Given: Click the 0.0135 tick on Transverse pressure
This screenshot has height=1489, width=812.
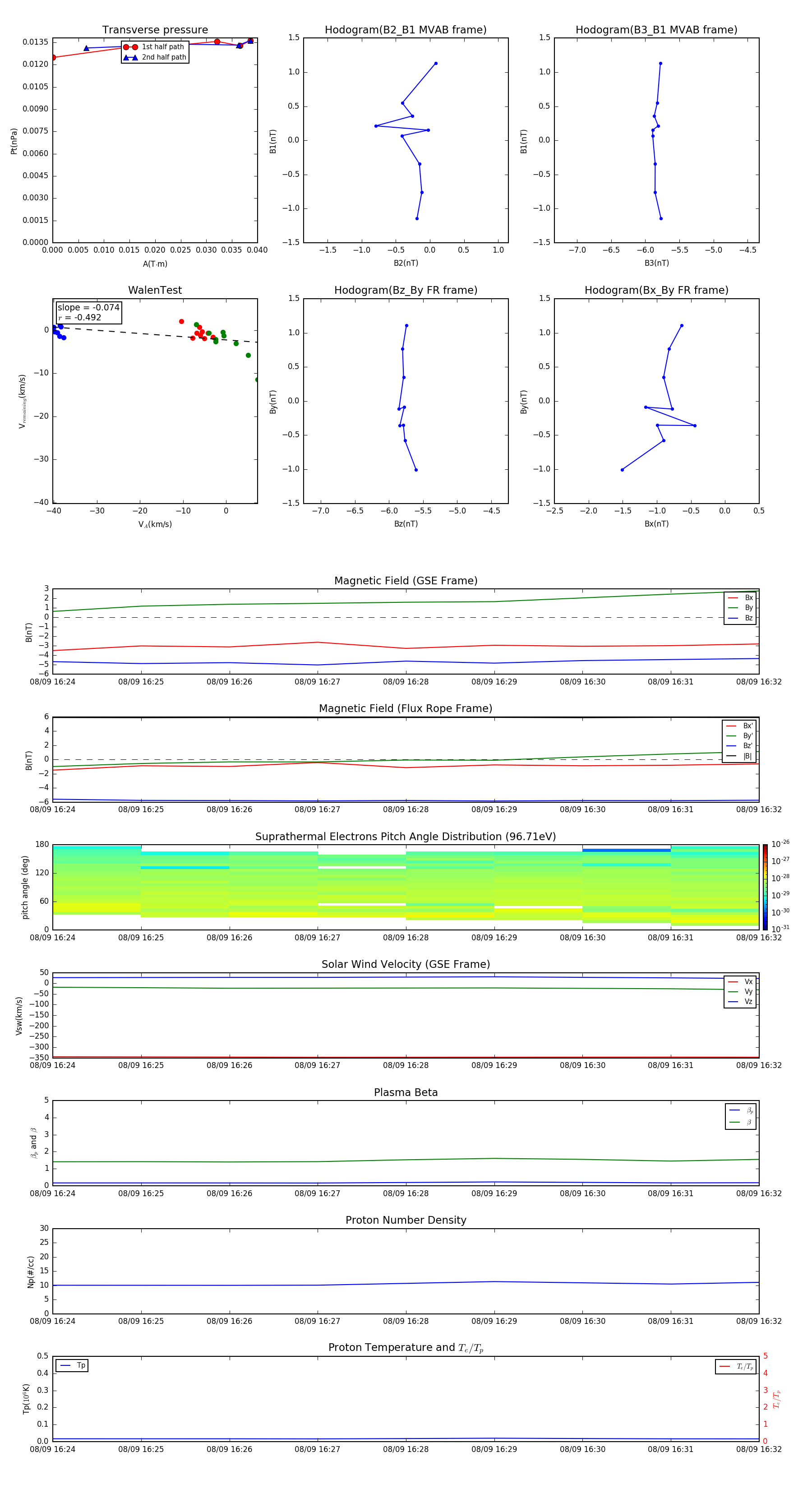Looking at the screenshot, I should pos(35,42).
